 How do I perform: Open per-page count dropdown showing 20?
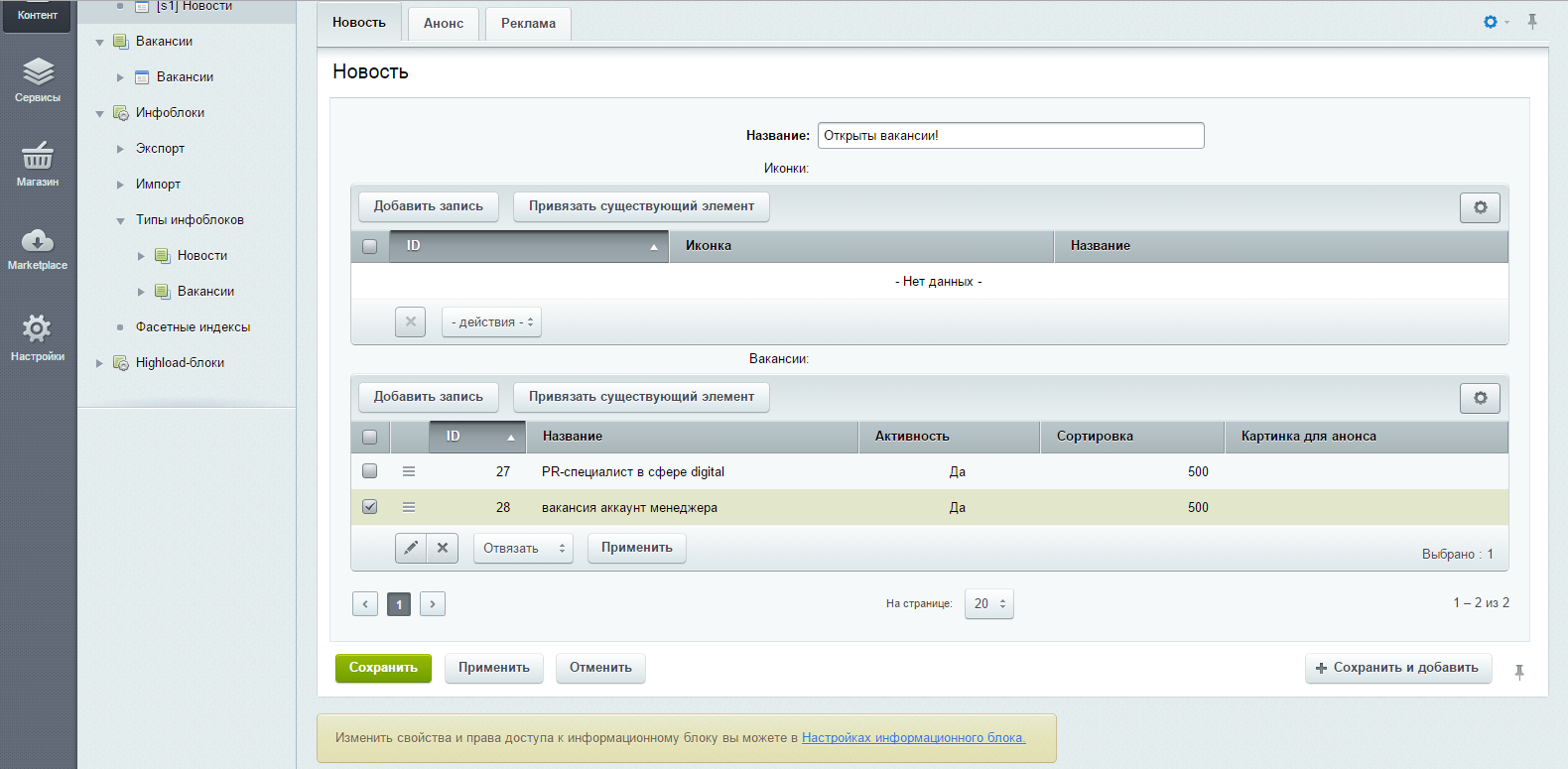coord(988,603)
